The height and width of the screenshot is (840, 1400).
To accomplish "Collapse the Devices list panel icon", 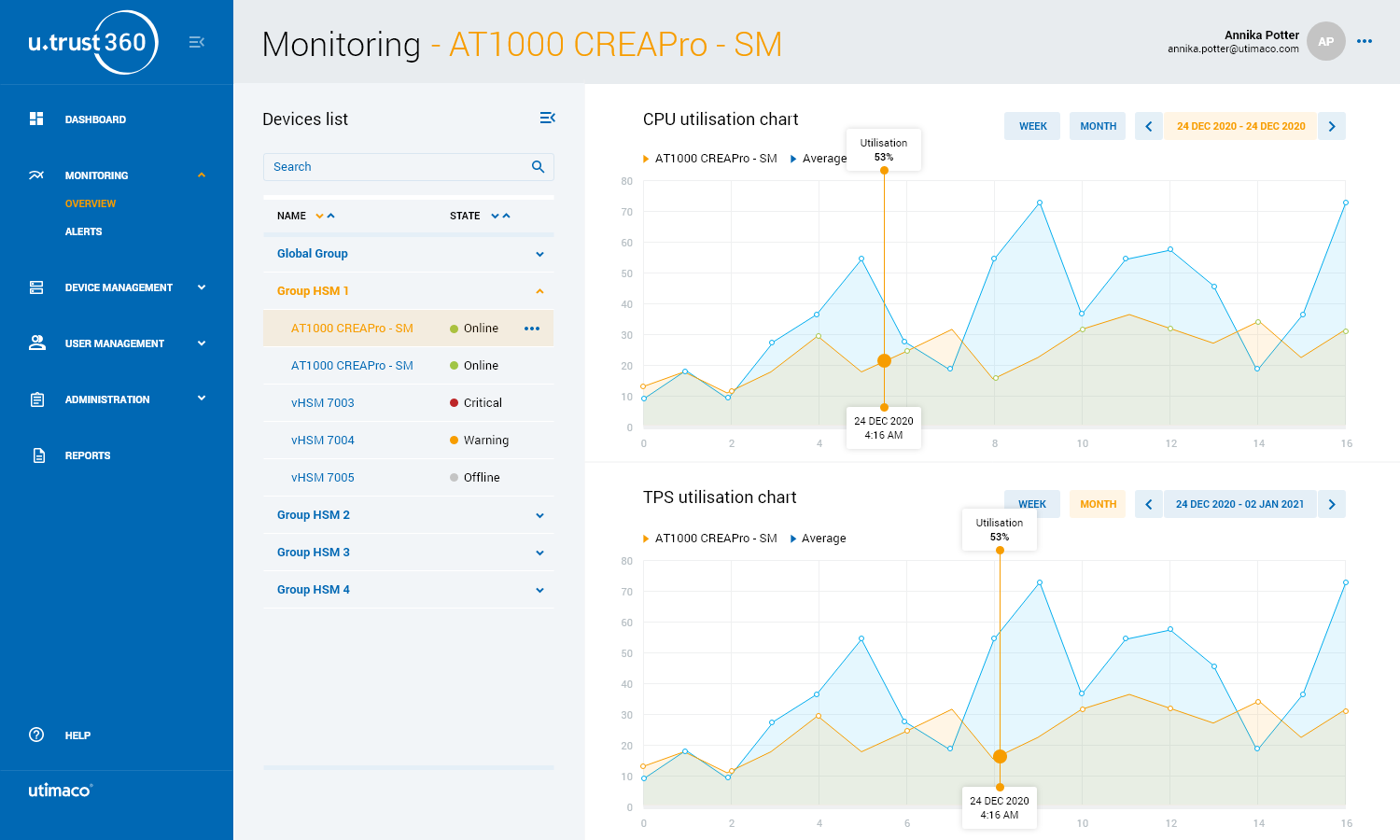I will click(x=548, y=118).
